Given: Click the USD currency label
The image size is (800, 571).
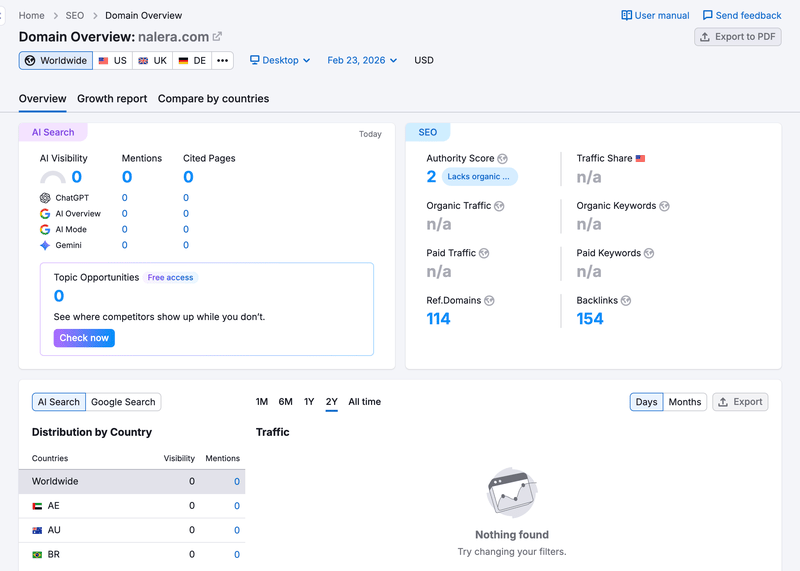Looking at the screenshot, I should pos(424,60).
